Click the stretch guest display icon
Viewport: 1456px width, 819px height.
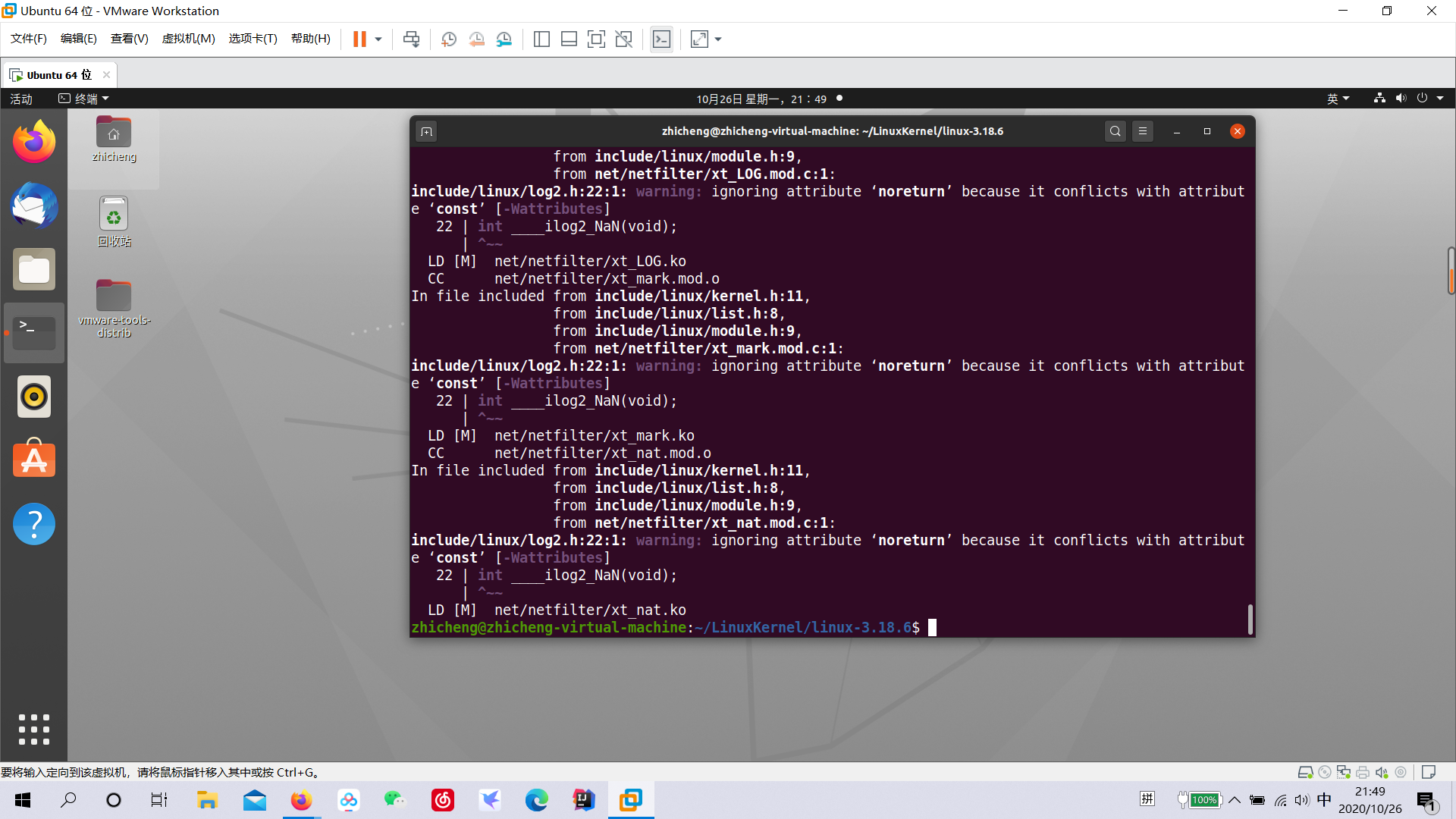pos(699,39)
